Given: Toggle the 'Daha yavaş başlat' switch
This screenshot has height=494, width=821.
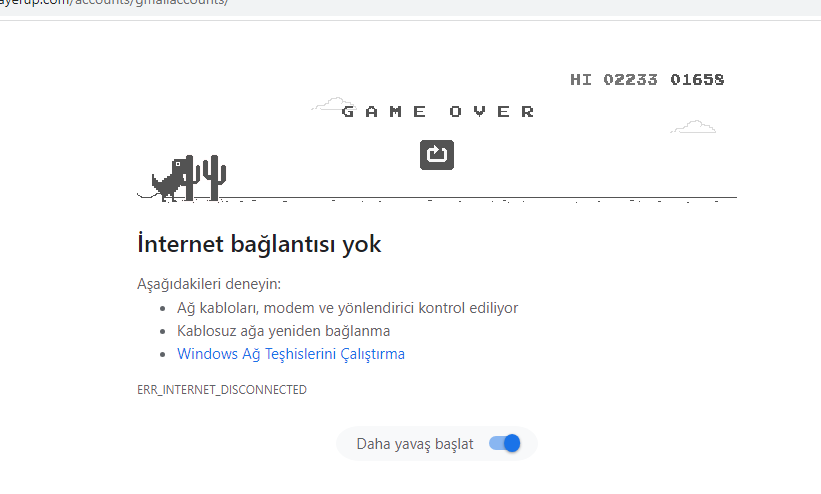Looking at the screenshot, I should (505, 444).
